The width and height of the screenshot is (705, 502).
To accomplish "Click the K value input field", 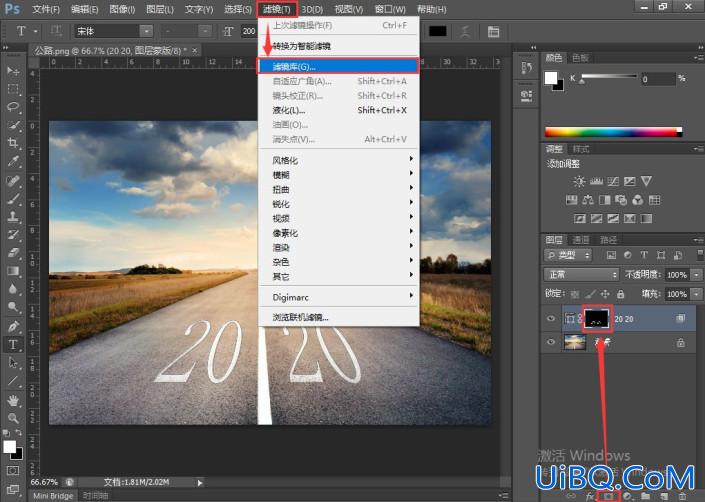I will pos(658,79).
